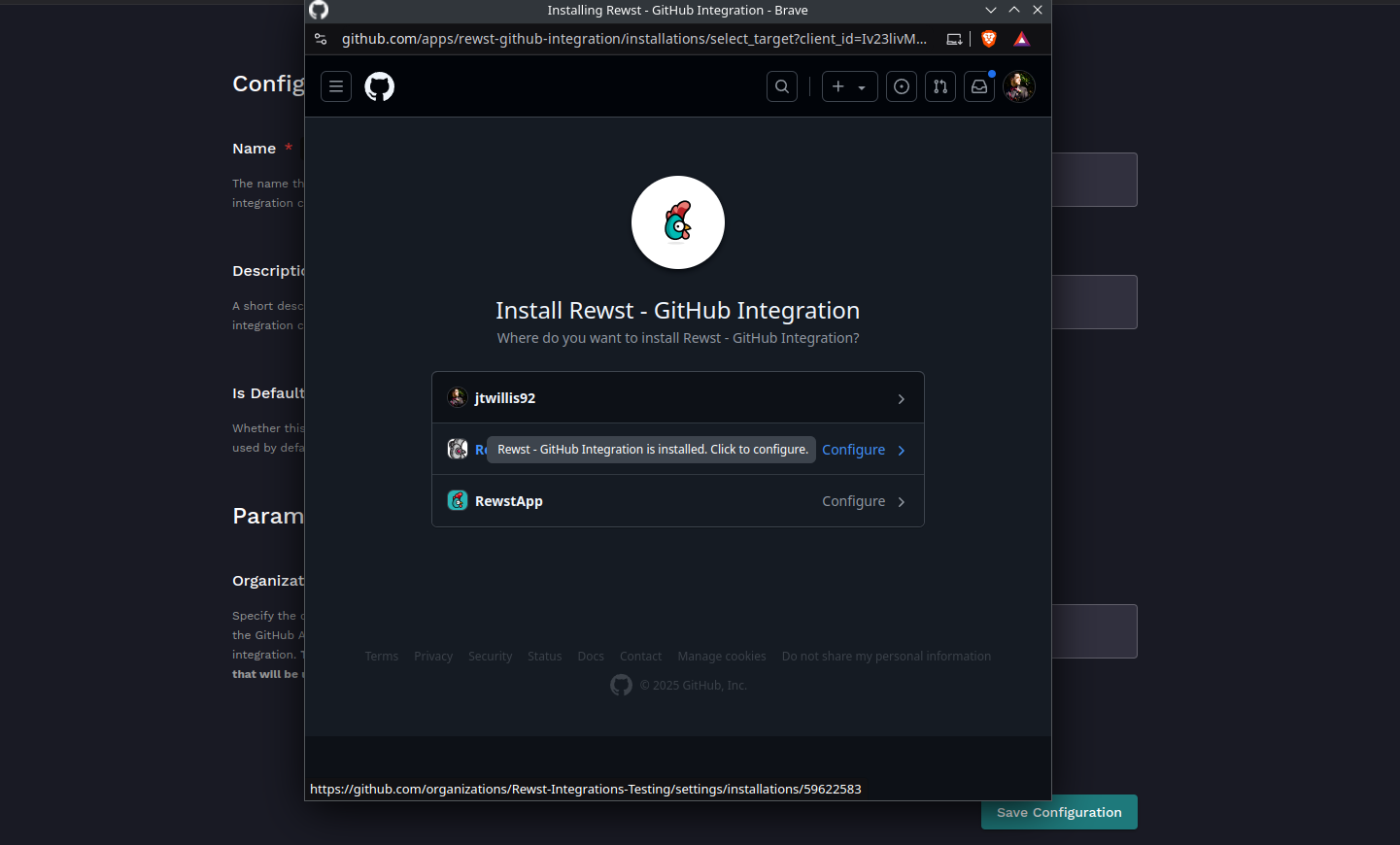Open GitHub hamburger navigation menu

(x=336, y=86)
